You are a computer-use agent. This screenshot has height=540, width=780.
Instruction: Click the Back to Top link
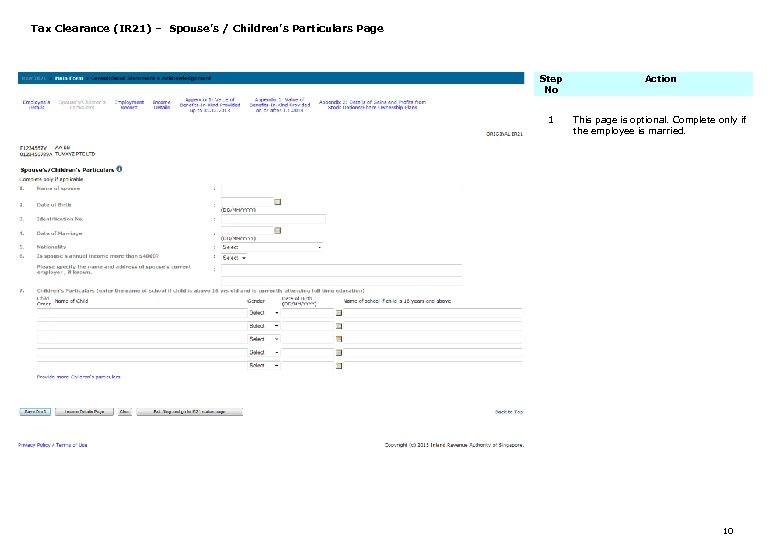pos(508,412)
